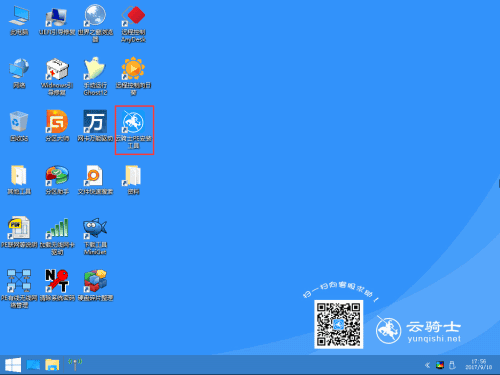The width and height of the screenshot is (500, 375).
Task: Click the wireless antenna icon in taskbar
Action: point(75,364)
